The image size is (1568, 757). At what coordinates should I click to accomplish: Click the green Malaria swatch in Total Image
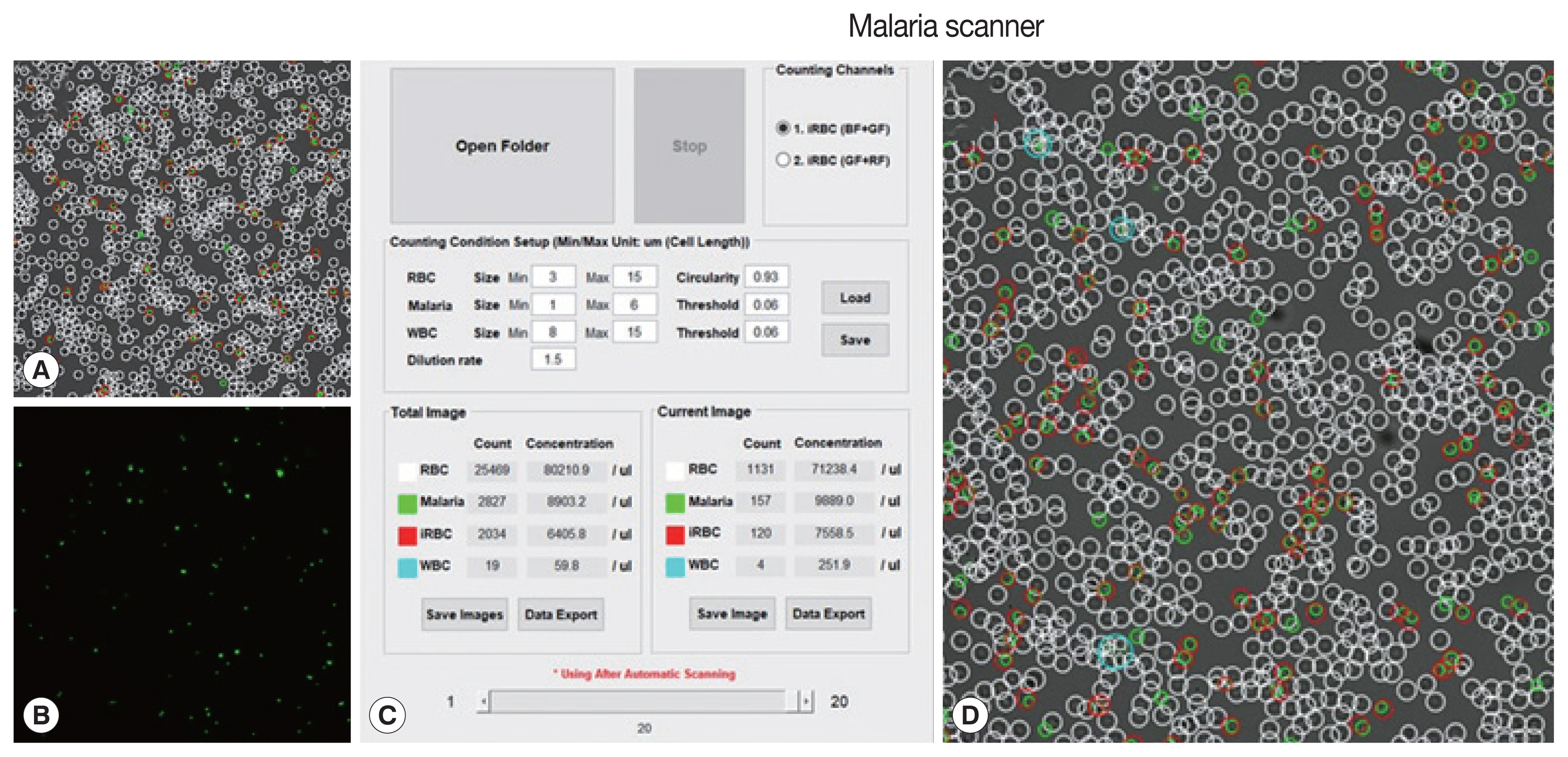[407, 503]
